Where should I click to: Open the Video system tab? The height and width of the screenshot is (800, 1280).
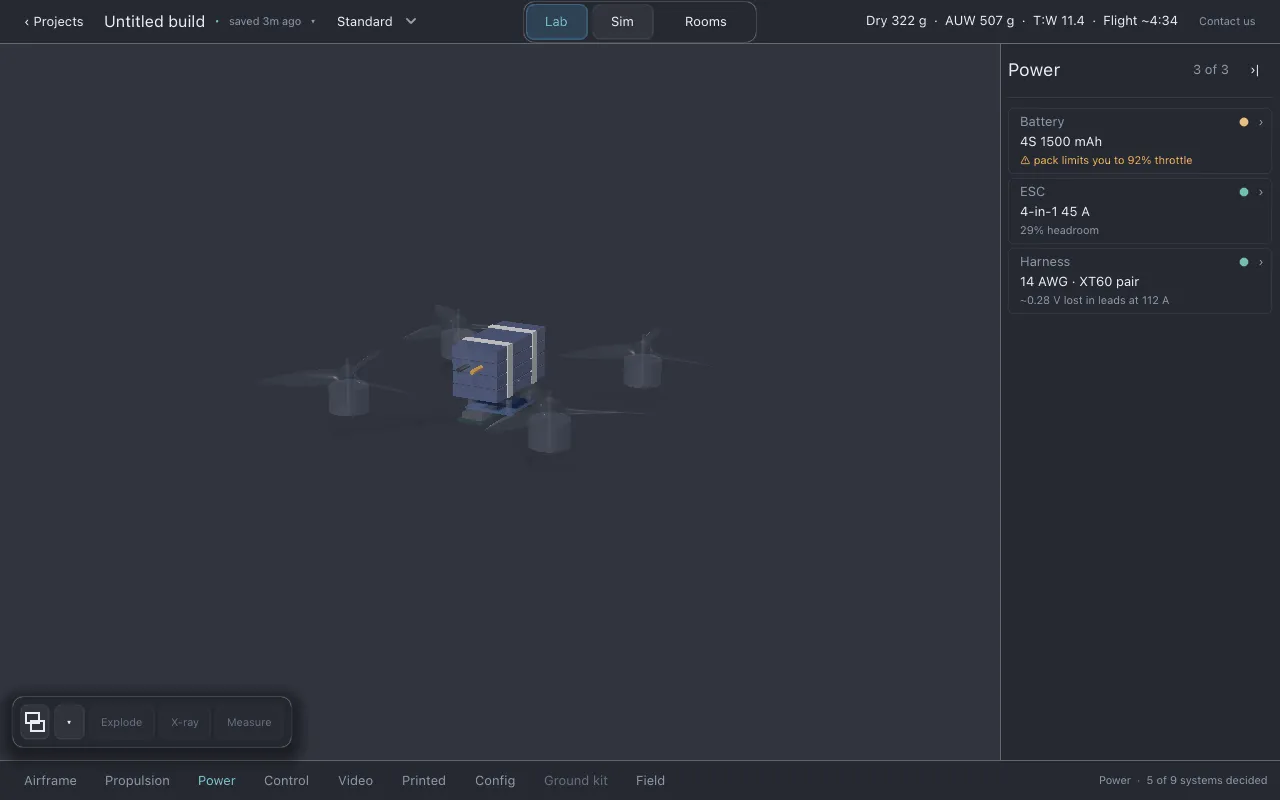tap(355, 780)
